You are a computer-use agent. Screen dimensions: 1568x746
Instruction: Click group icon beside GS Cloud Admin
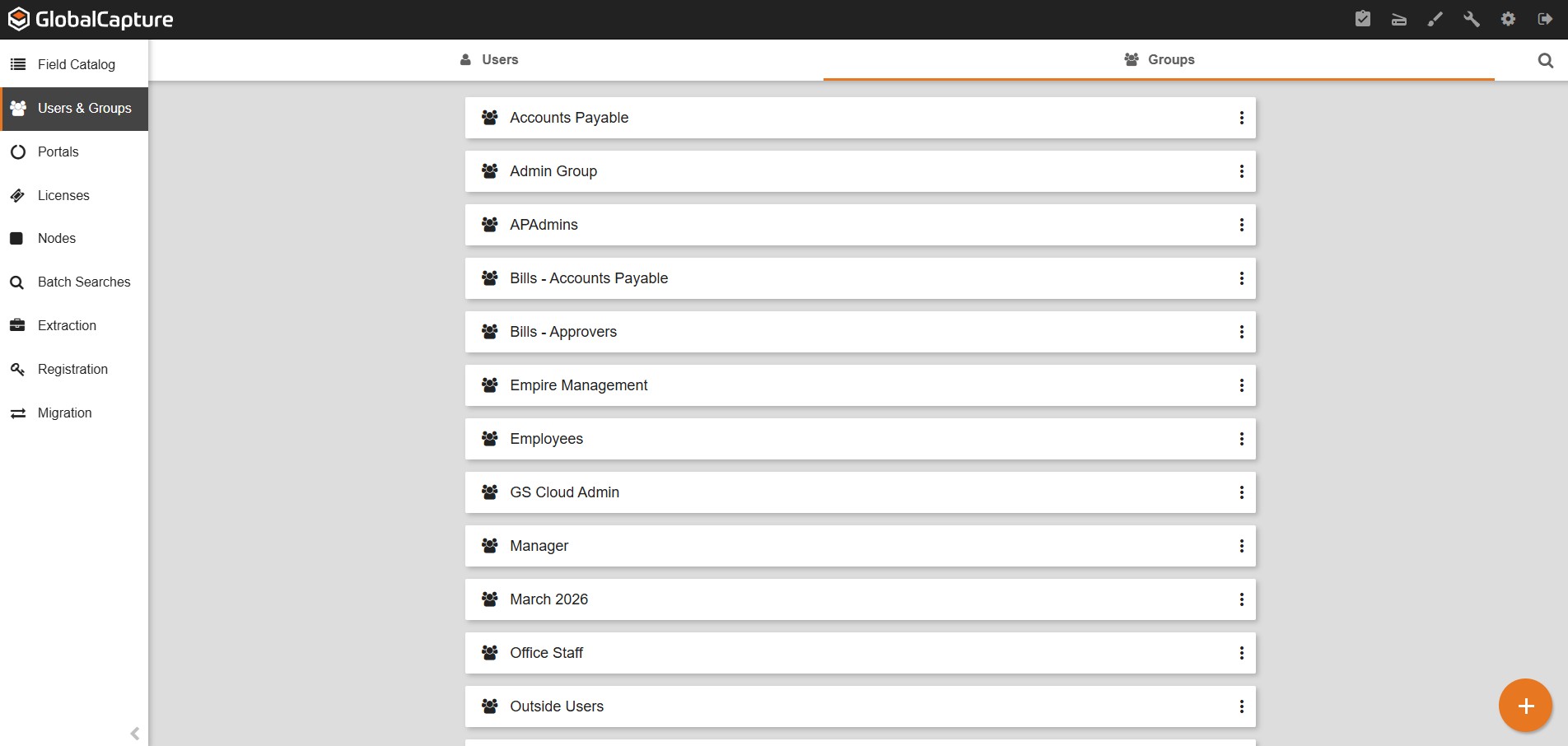[x=489, y=492]
